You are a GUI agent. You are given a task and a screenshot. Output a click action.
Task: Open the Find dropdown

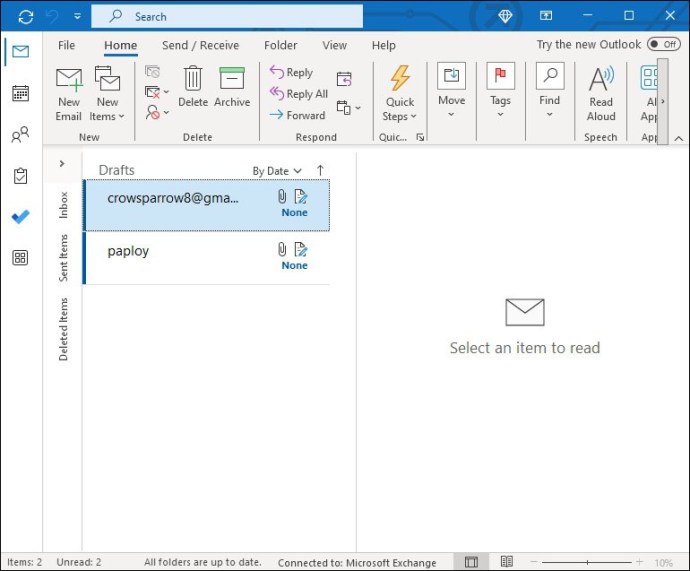pyautogui.click(x=550, y=91)
